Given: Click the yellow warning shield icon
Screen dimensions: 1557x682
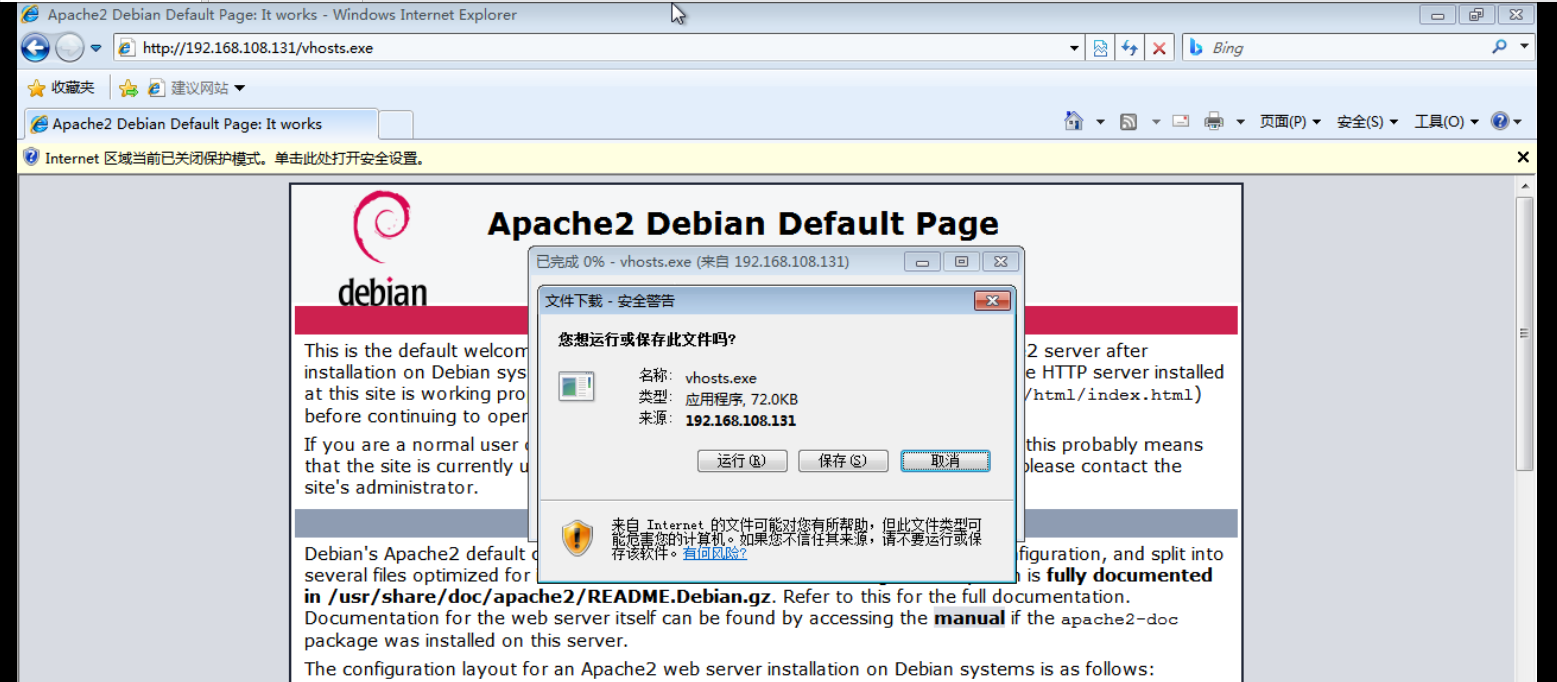Looking at the screenshot, I should pyautogui.click(x=577, y=537).
